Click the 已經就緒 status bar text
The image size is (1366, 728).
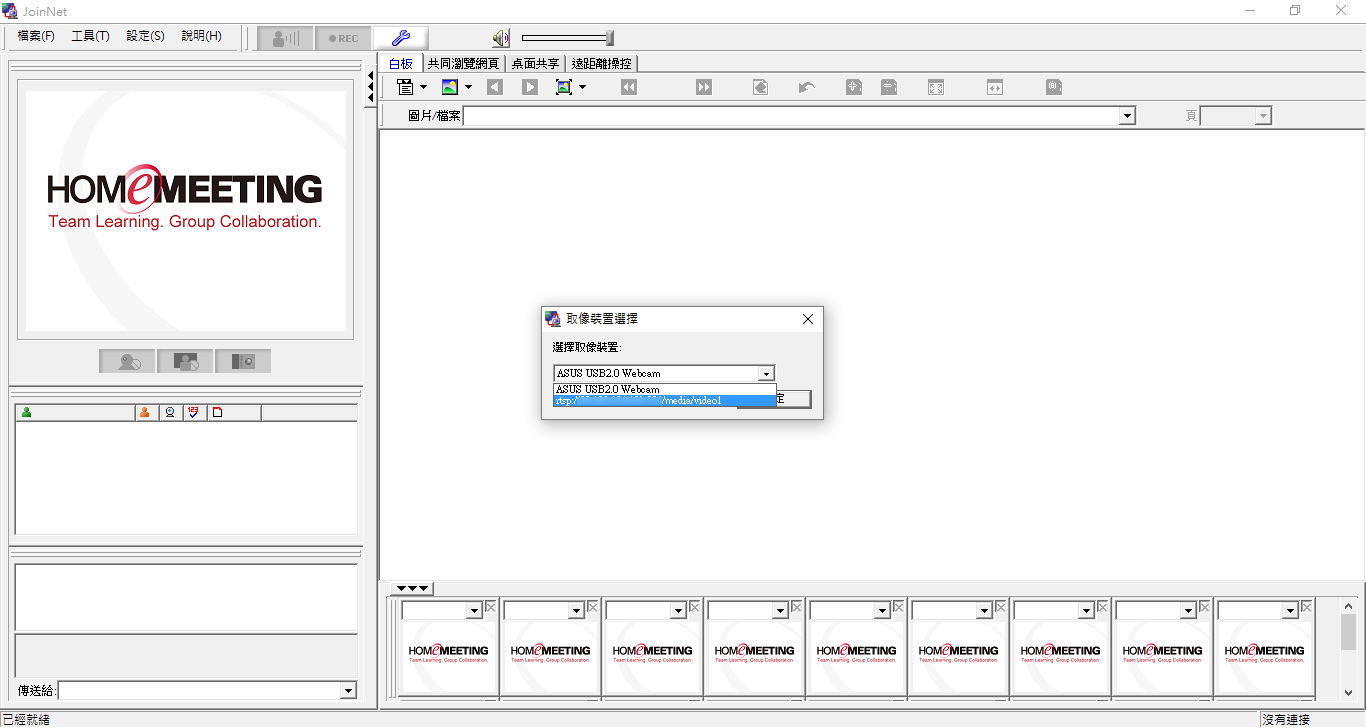pyautogui.click(x=26, y=719)
